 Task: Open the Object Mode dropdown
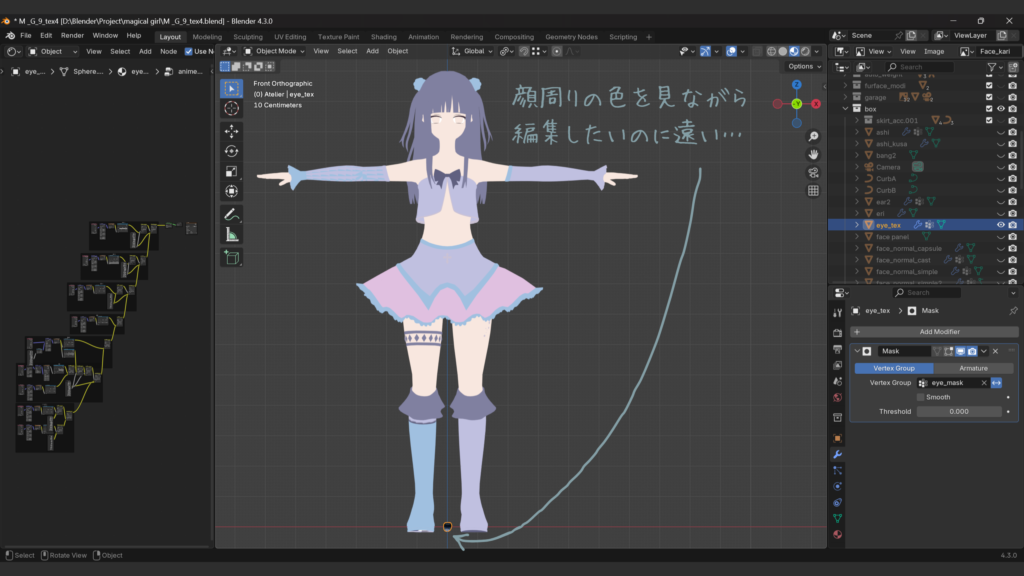[x=274, y=51]
